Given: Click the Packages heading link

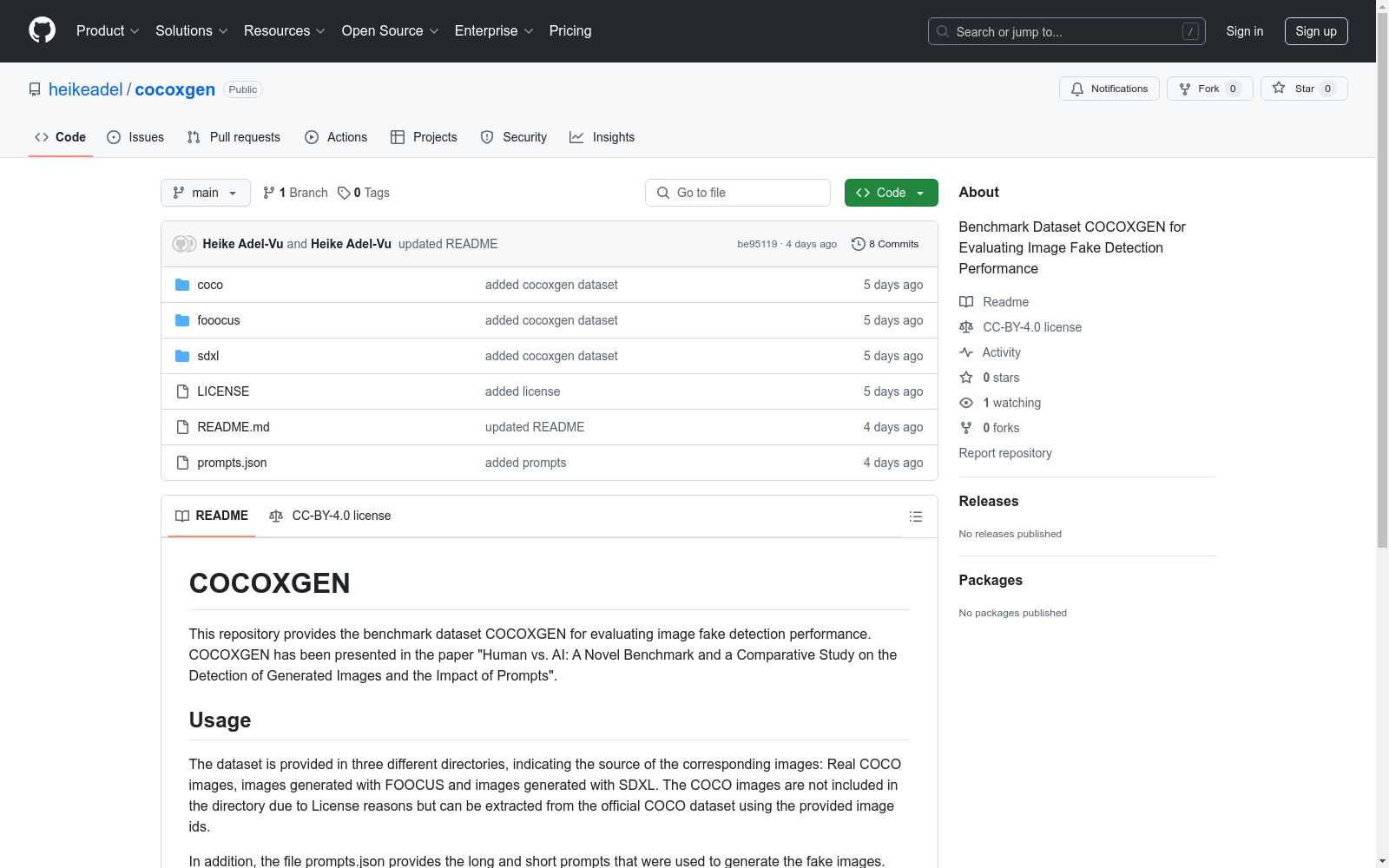Looking at the screenshot, I should coord(991,580).
